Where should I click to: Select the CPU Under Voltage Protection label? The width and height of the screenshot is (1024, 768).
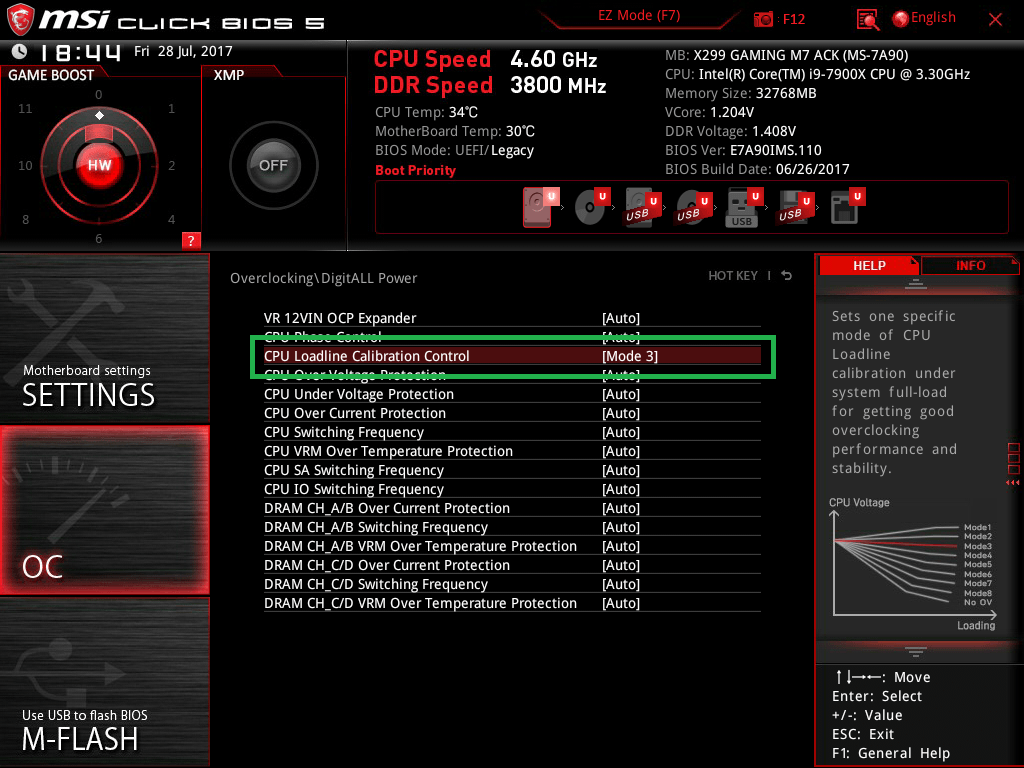click(x=359, y=394)
